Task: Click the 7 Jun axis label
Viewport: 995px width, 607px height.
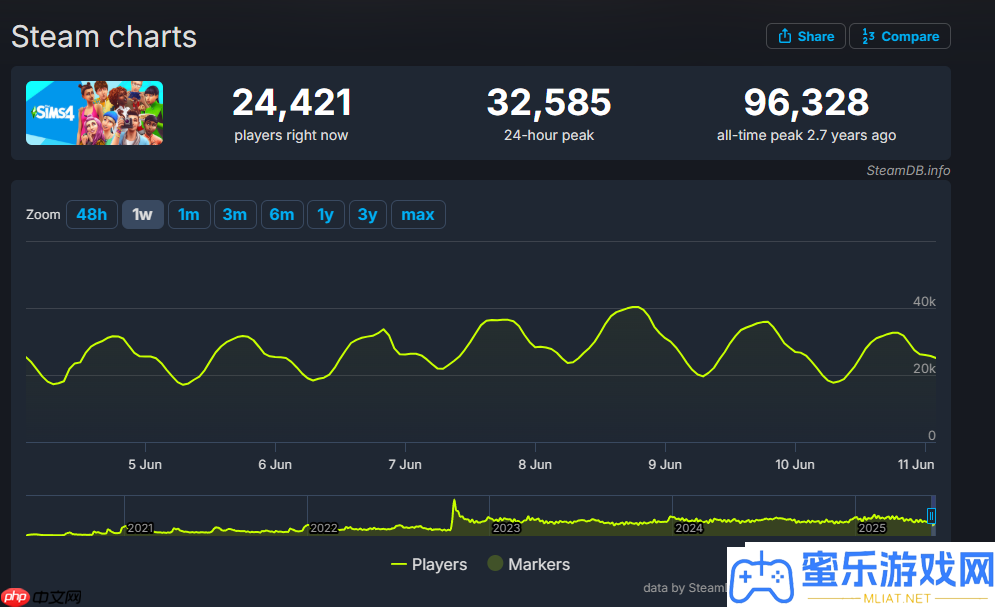Action: 405,464
